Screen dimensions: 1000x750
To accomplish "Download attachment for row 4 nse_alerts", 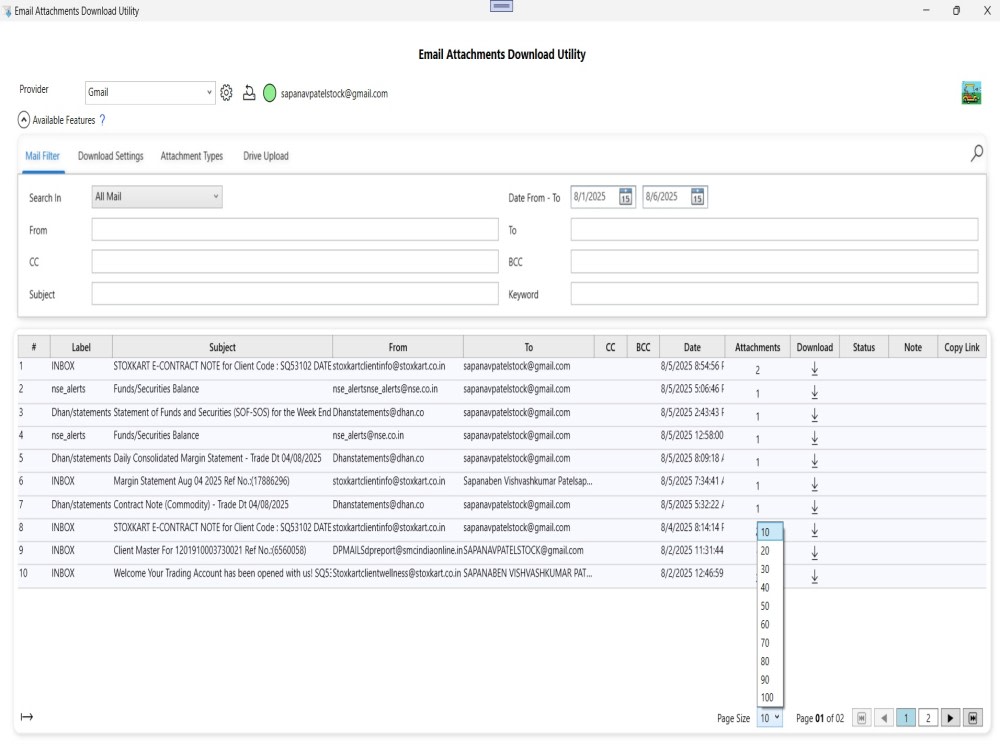I will click(814, 438).
